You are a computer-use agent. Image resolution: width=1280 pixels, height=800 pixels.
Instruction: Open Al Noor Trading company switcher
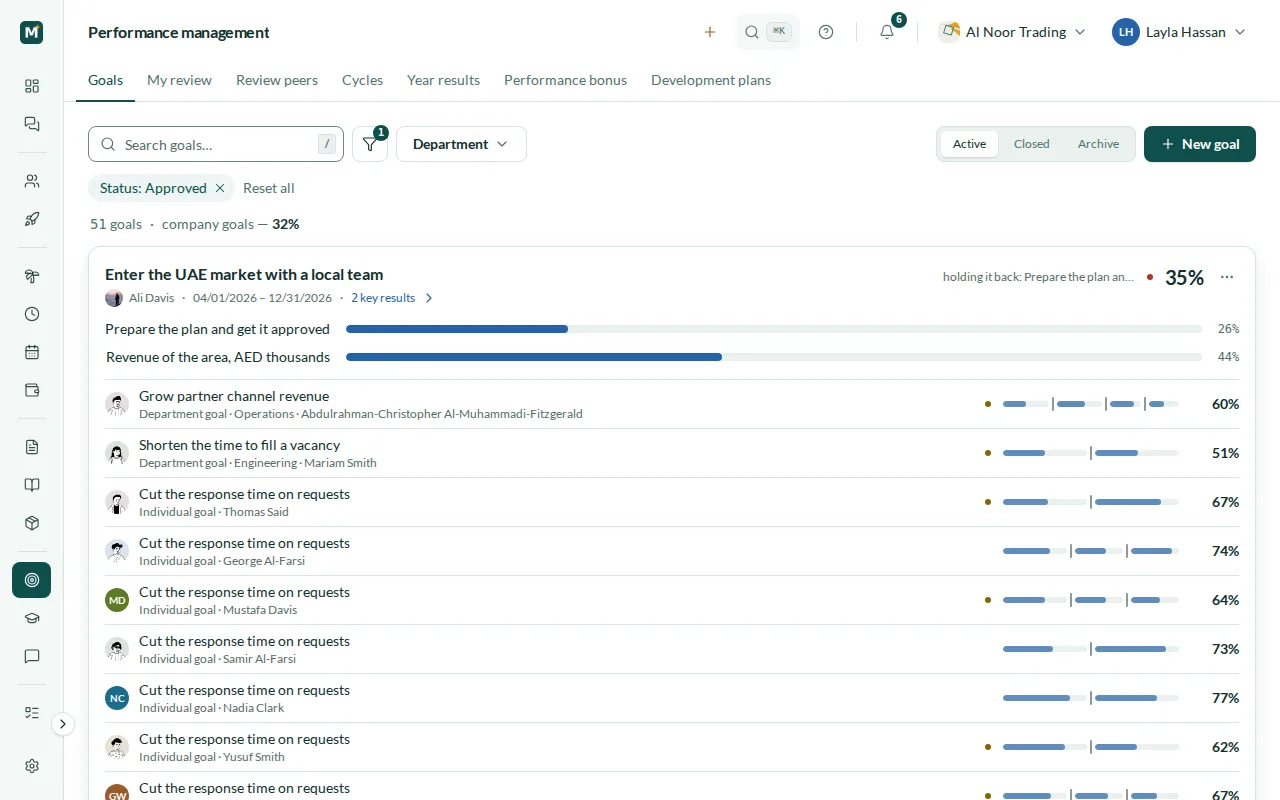click(x=1012, y=32)
